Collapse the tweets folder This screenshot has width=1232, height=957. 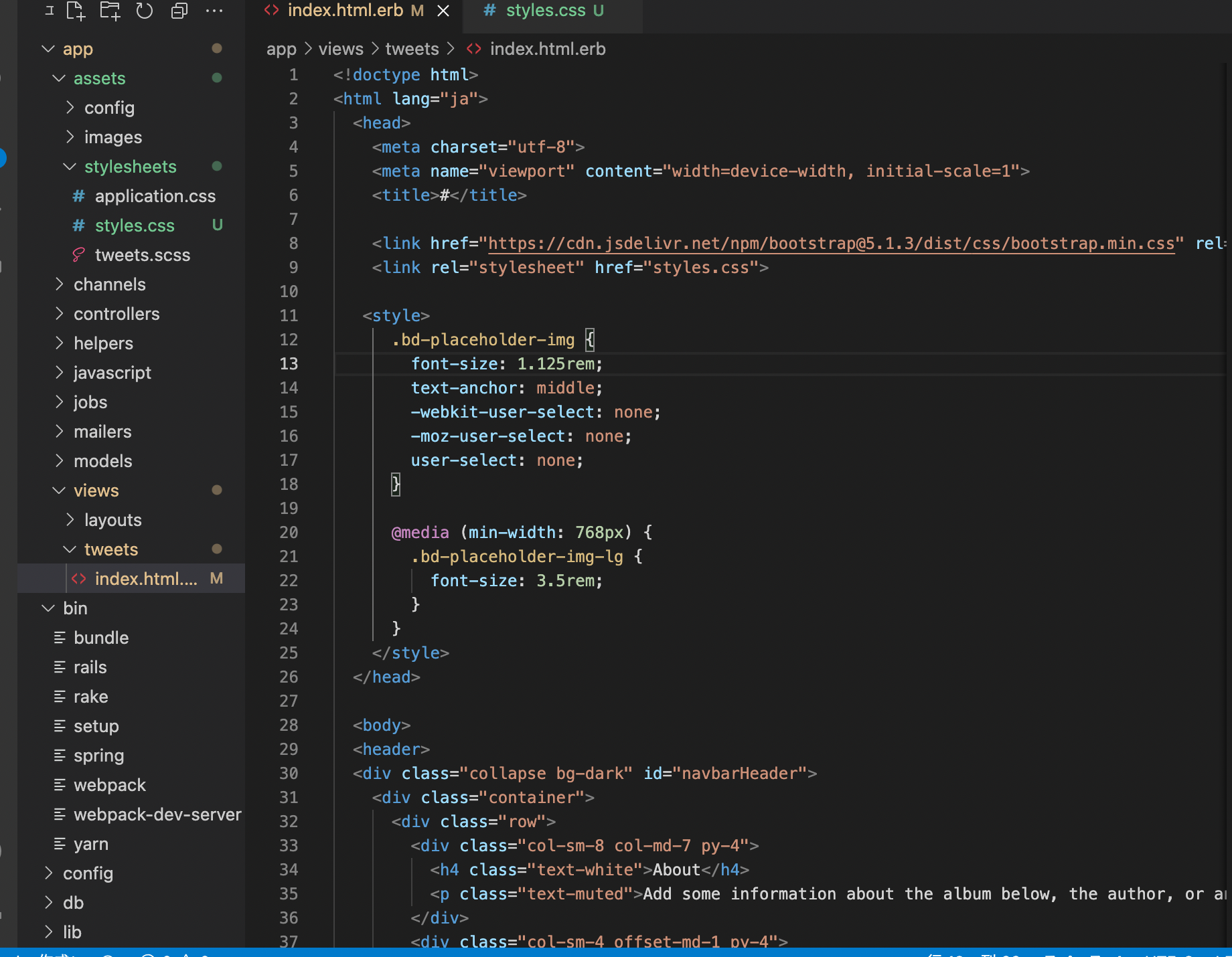tap(70, 549)
